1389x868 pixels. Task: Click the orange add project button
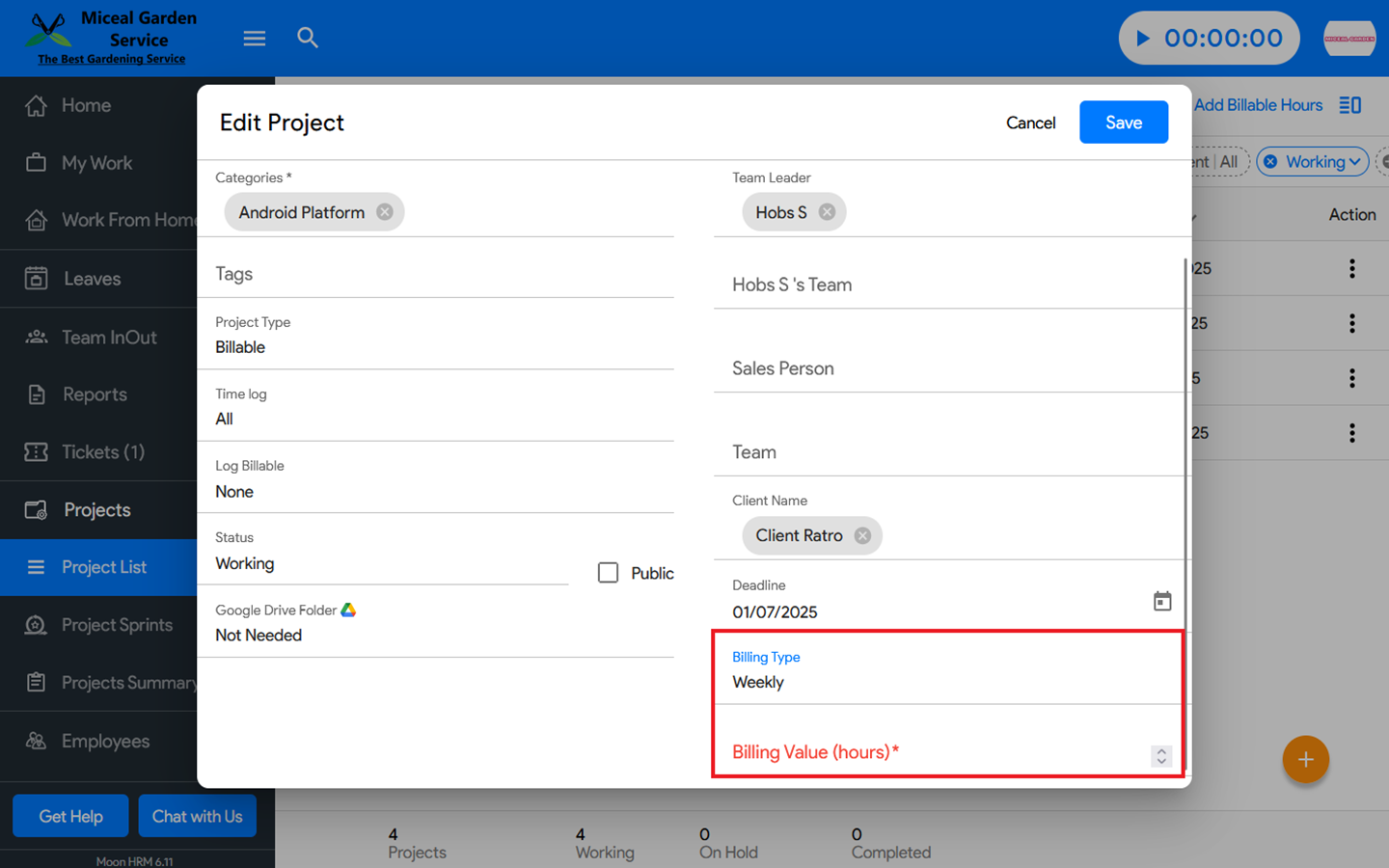click(x=1305, y=760)
